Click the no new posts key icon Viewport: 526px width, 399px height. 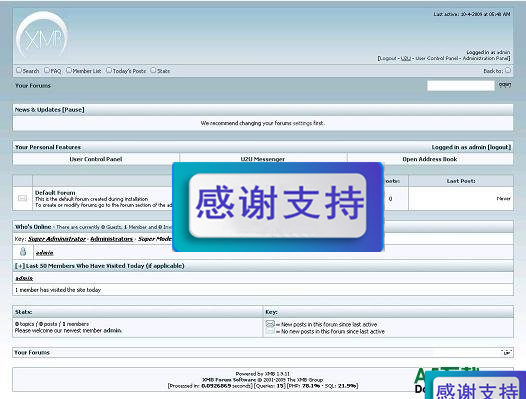(270, 331)
